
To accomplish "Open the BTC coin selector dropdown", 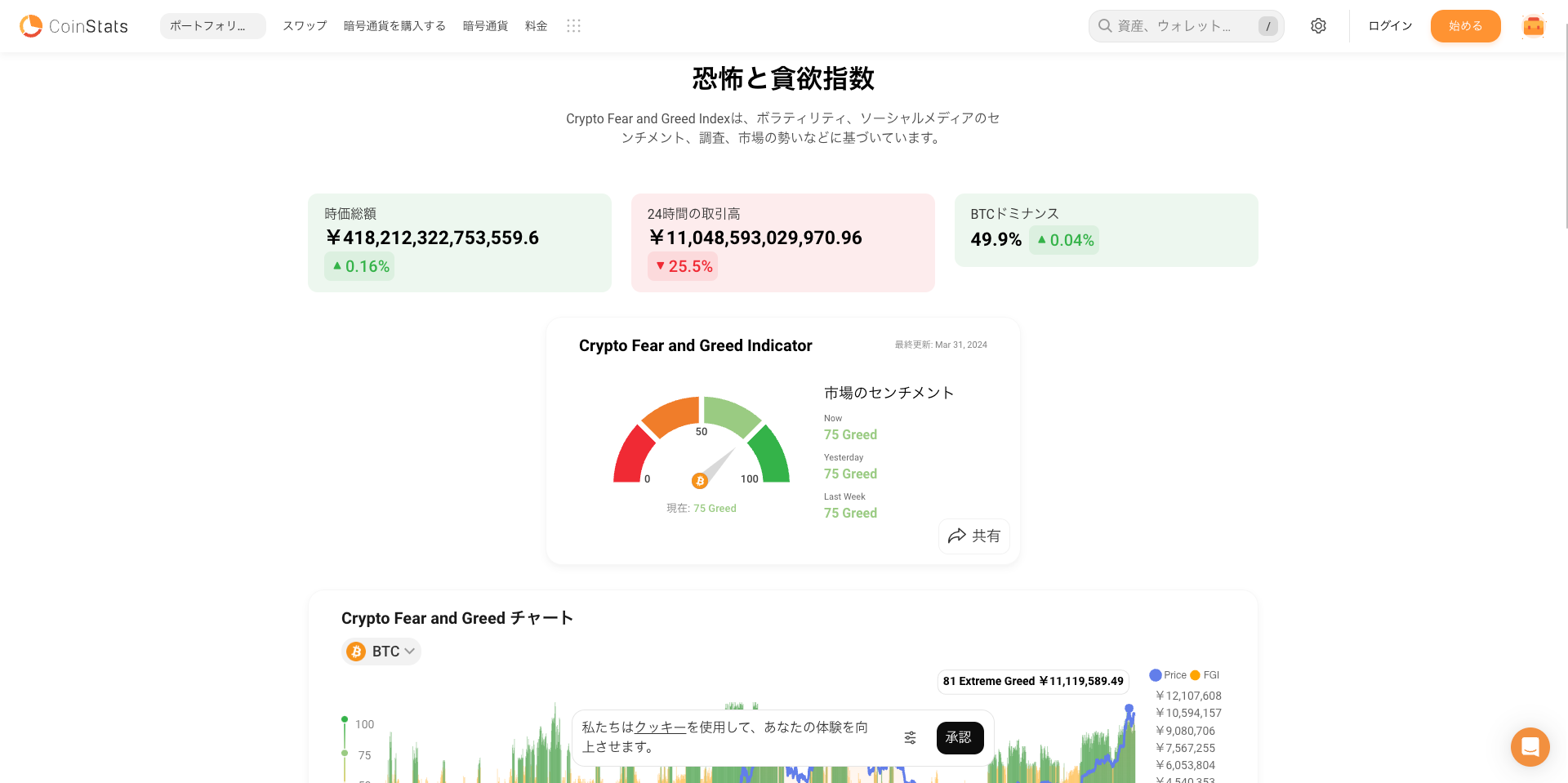I will (381, 651).
